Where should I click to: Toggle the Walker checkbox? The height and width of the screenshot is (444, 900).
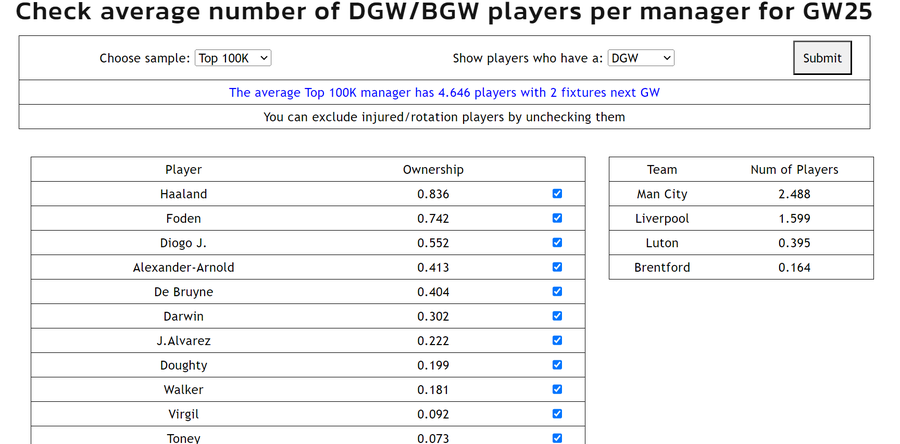click(557, 389)
